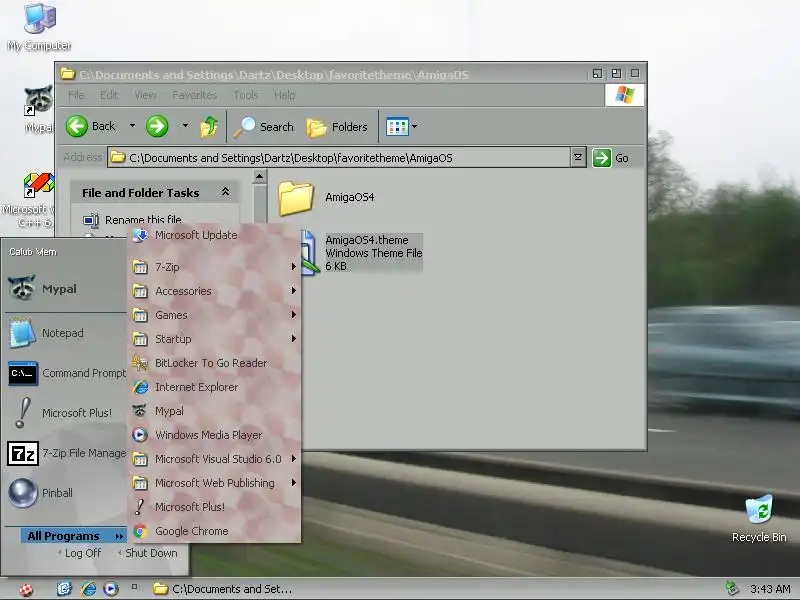Viewport: 800px width, 600px height.
Task: Switch to C:\Documents and Set... taskbar button
Action: click(x=223, y=589)
